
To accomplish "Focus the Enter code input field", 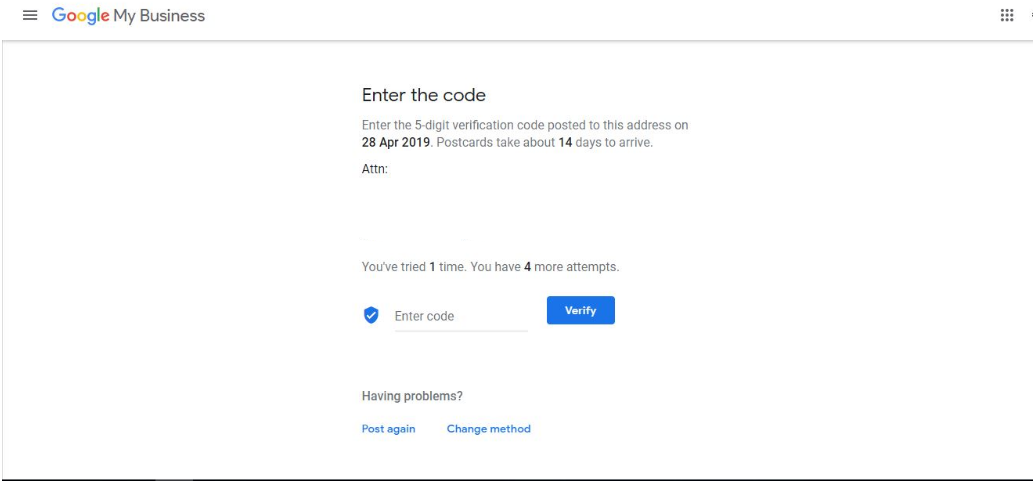I will point(461,316).
